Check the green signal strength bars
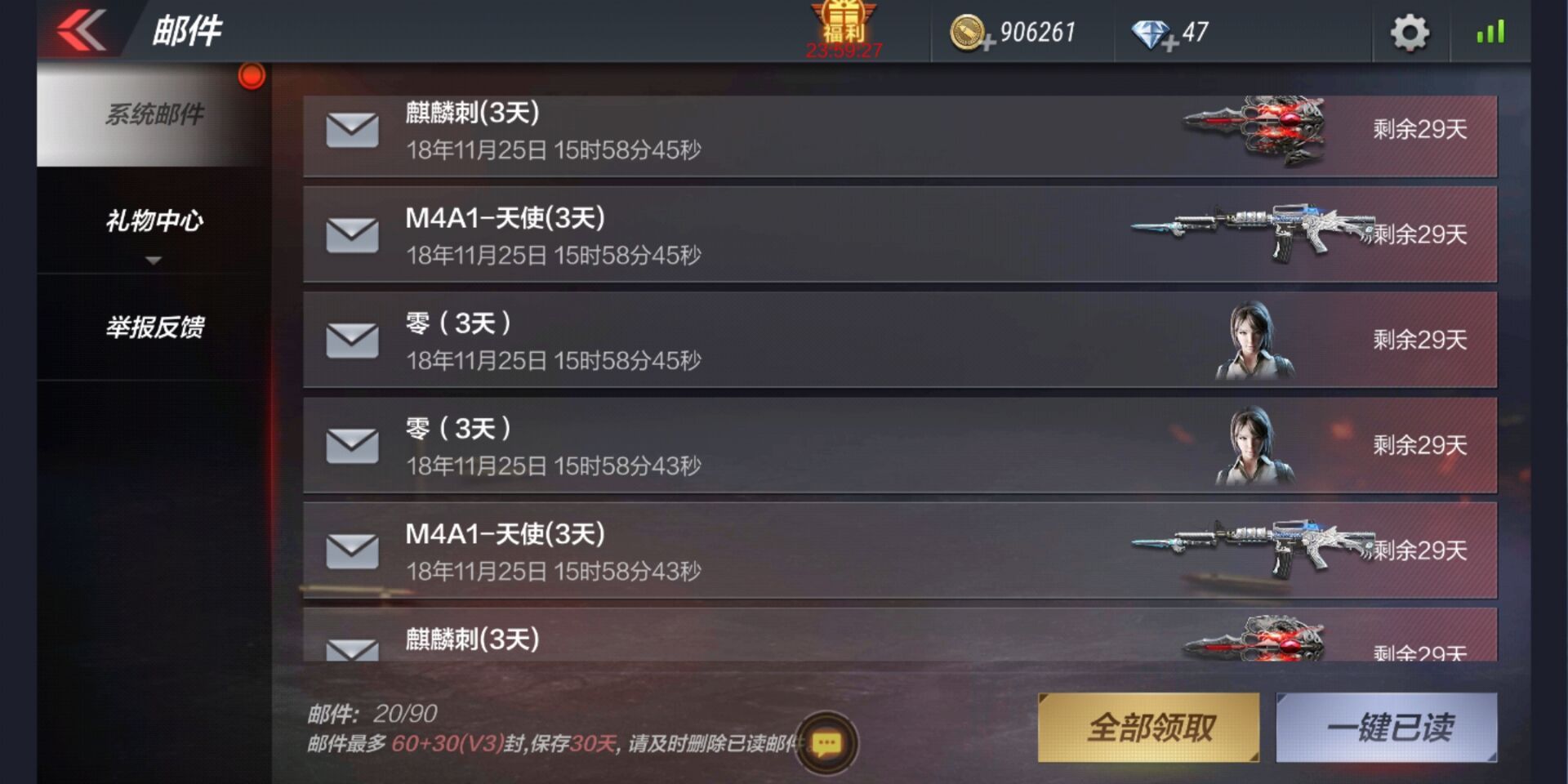This screenshot has height=784, width=1568. (x=1490, y=33)
